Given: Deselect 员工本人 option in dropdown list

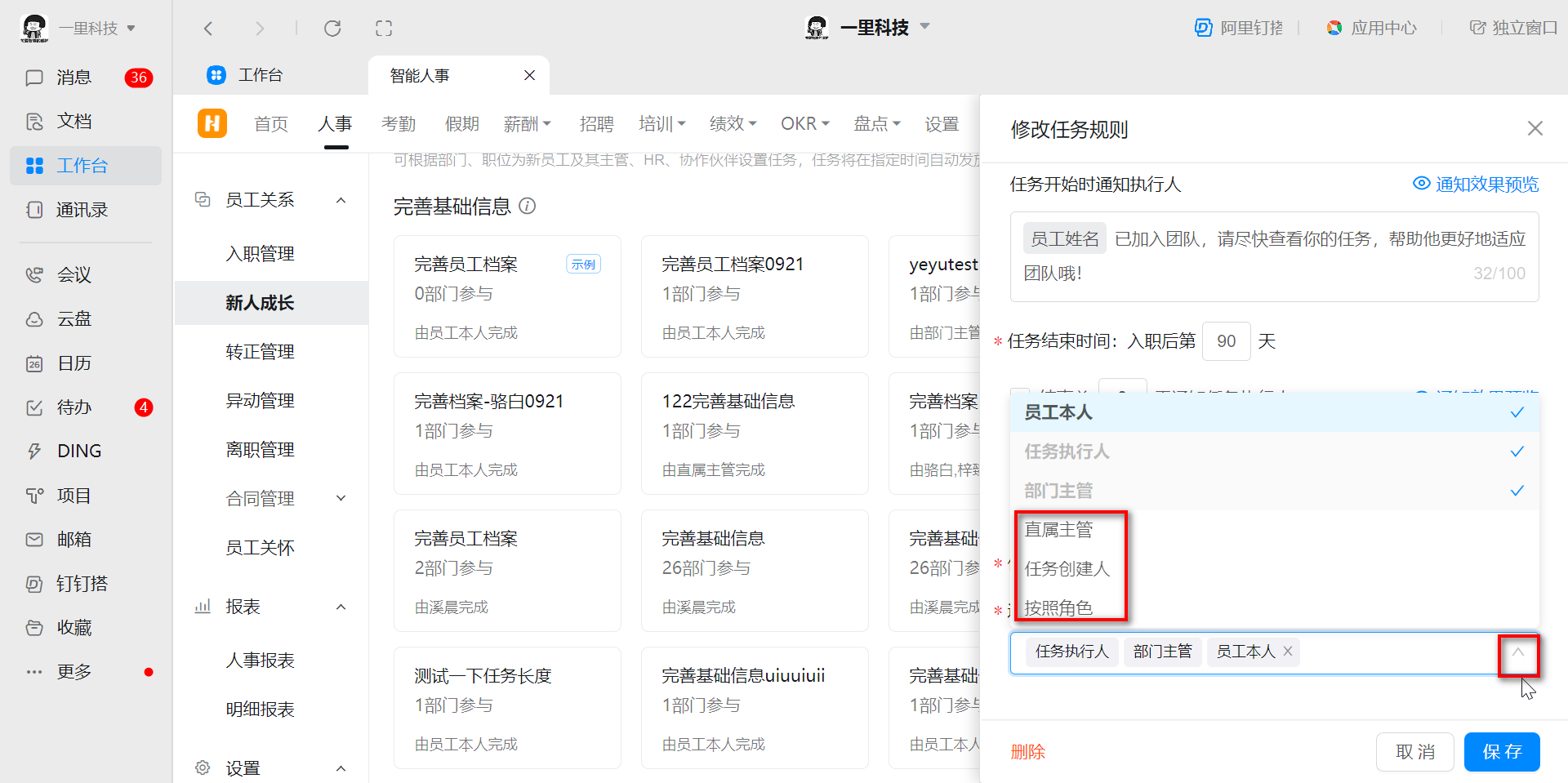Looking at the screenshot, I should (x=1274, y=412).
